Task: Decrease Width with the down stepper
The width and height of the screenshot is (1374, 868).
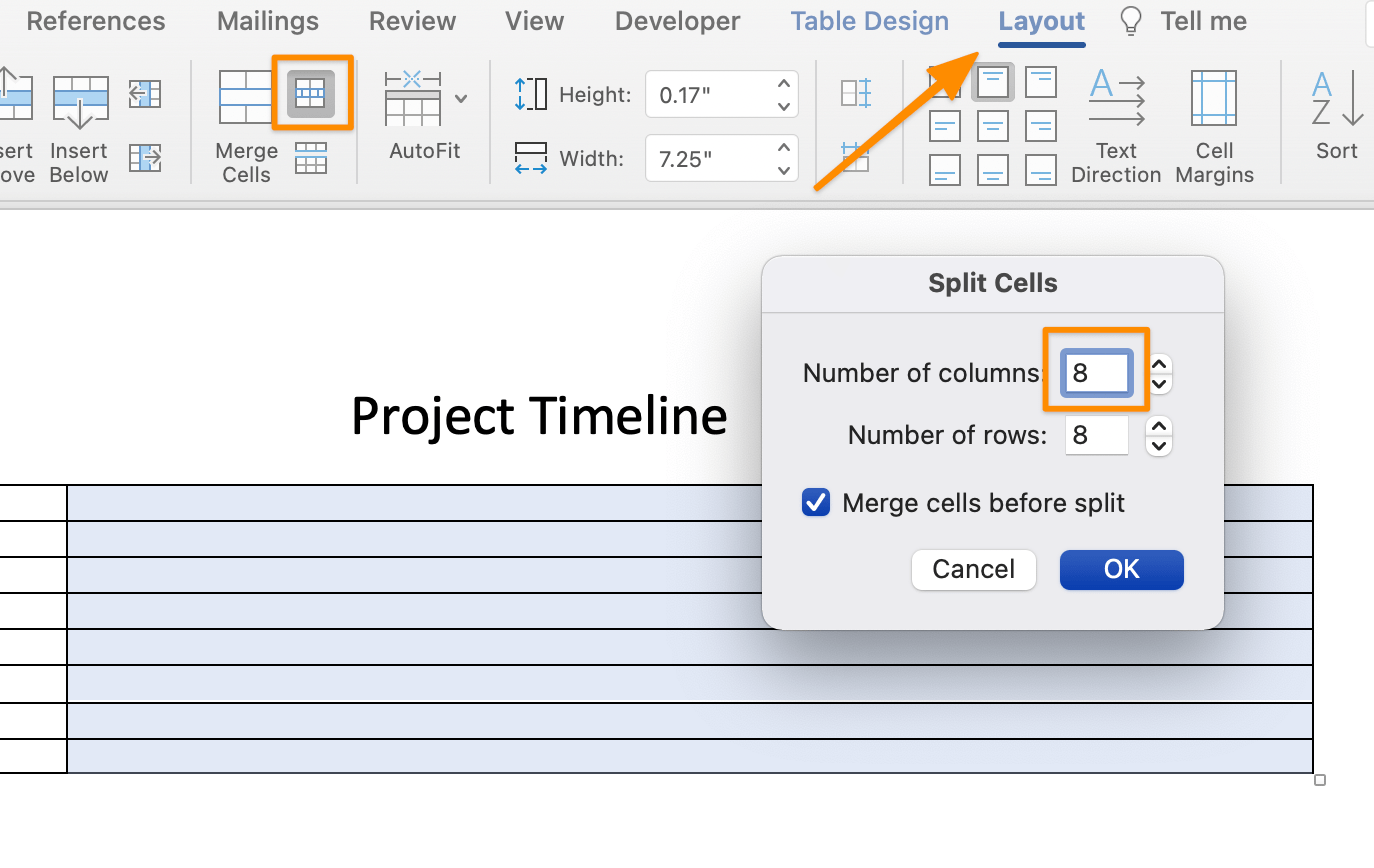Action: [784, 169]
